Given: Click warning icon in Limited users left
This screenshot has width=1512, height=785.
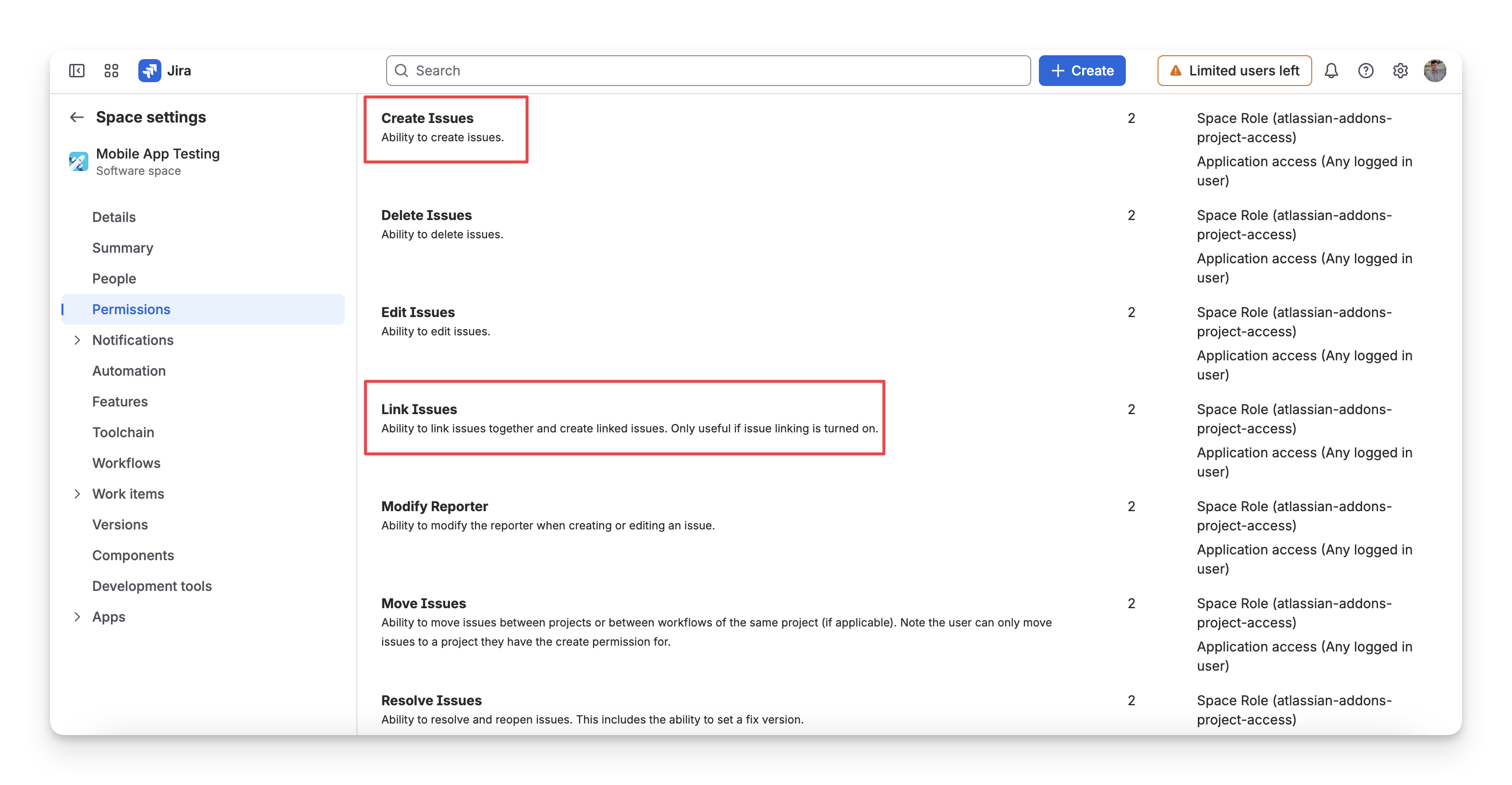Looking at the screenshot, I should 1175,71.
